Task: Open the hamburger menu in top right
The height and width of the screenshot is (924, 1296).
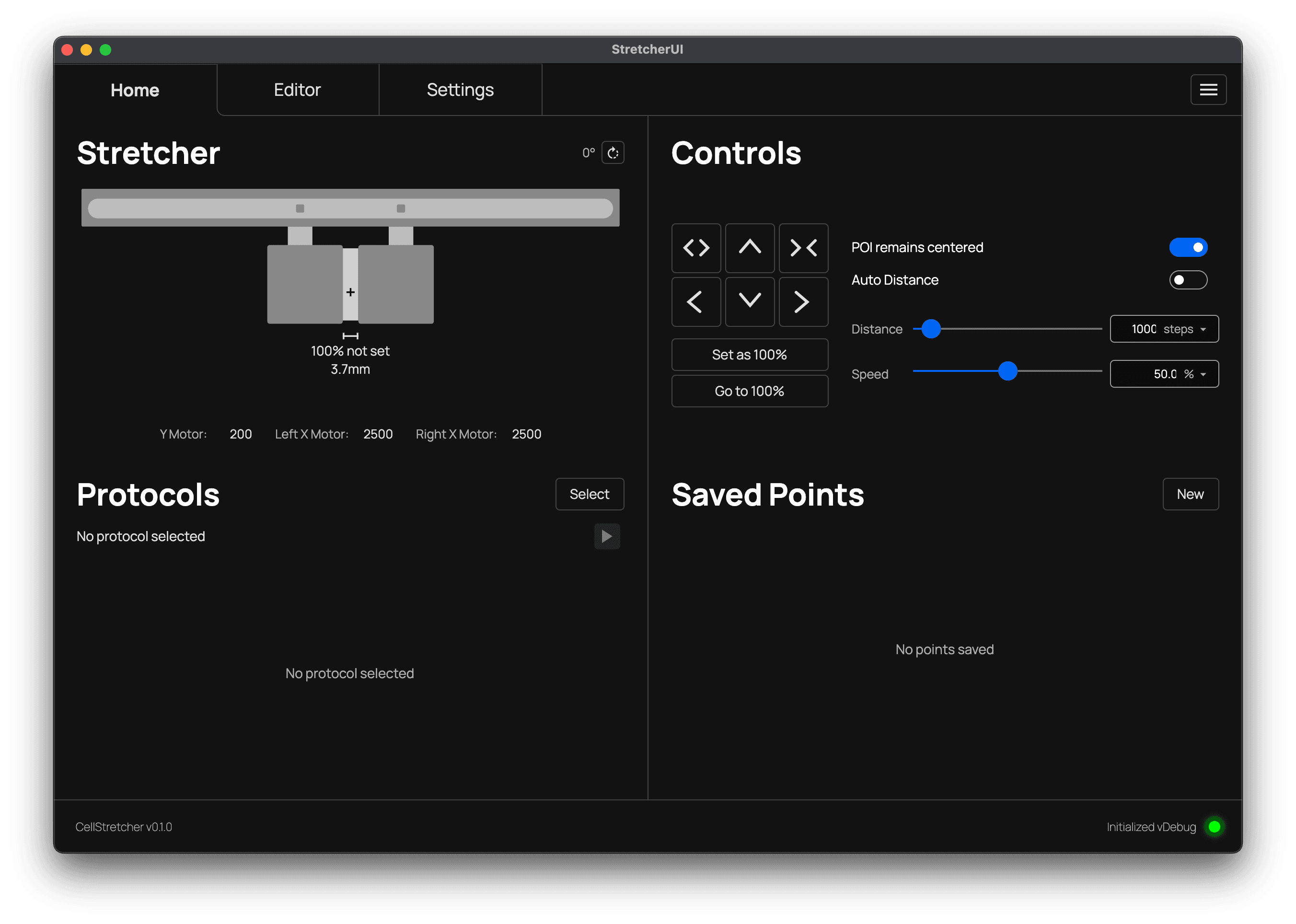Action: (1208, 89)
